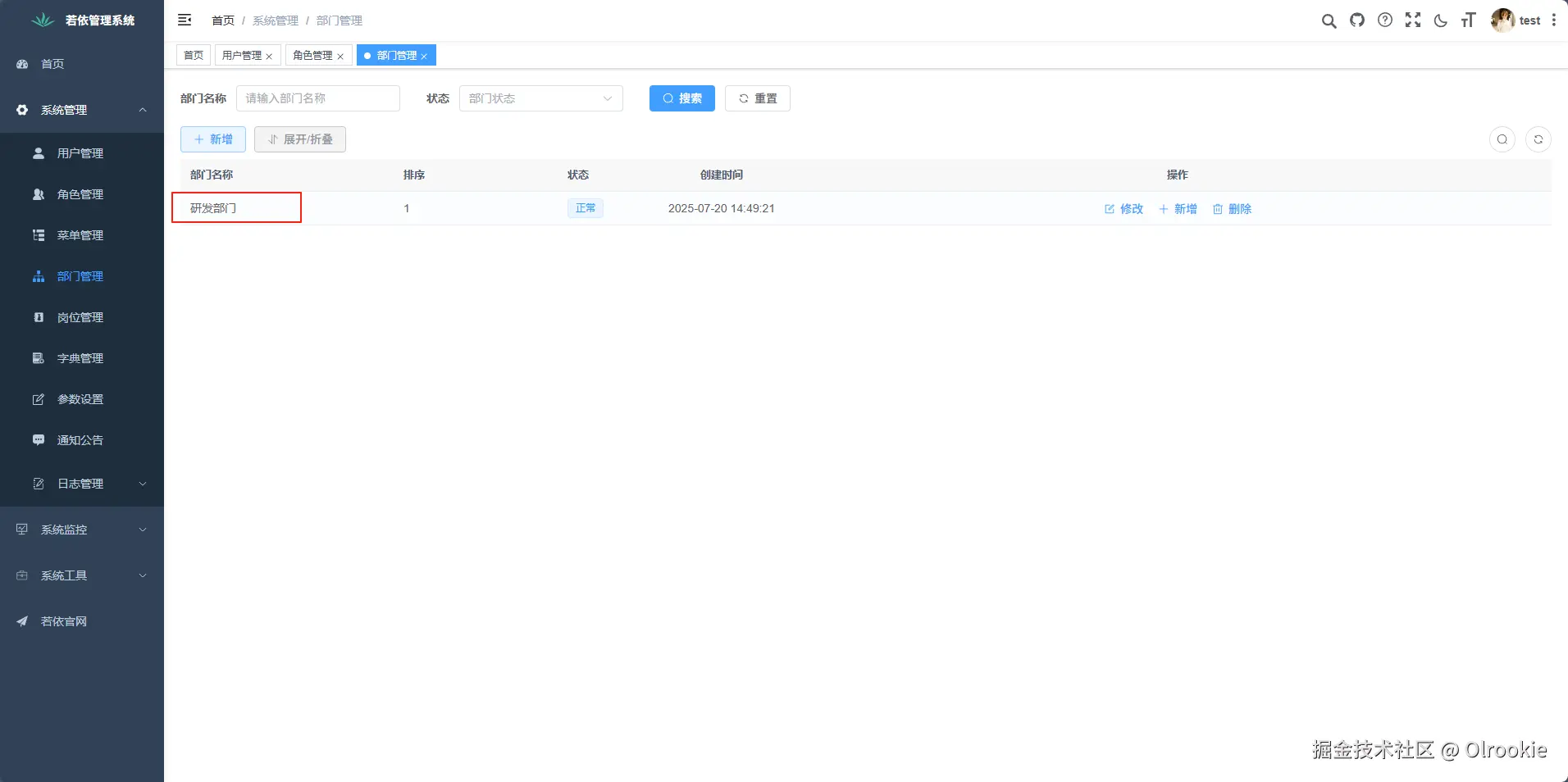Viewport: 1568px width, 782px height.
Task: Click the blue 搜索 button
Action: click(x=682, y=98)
